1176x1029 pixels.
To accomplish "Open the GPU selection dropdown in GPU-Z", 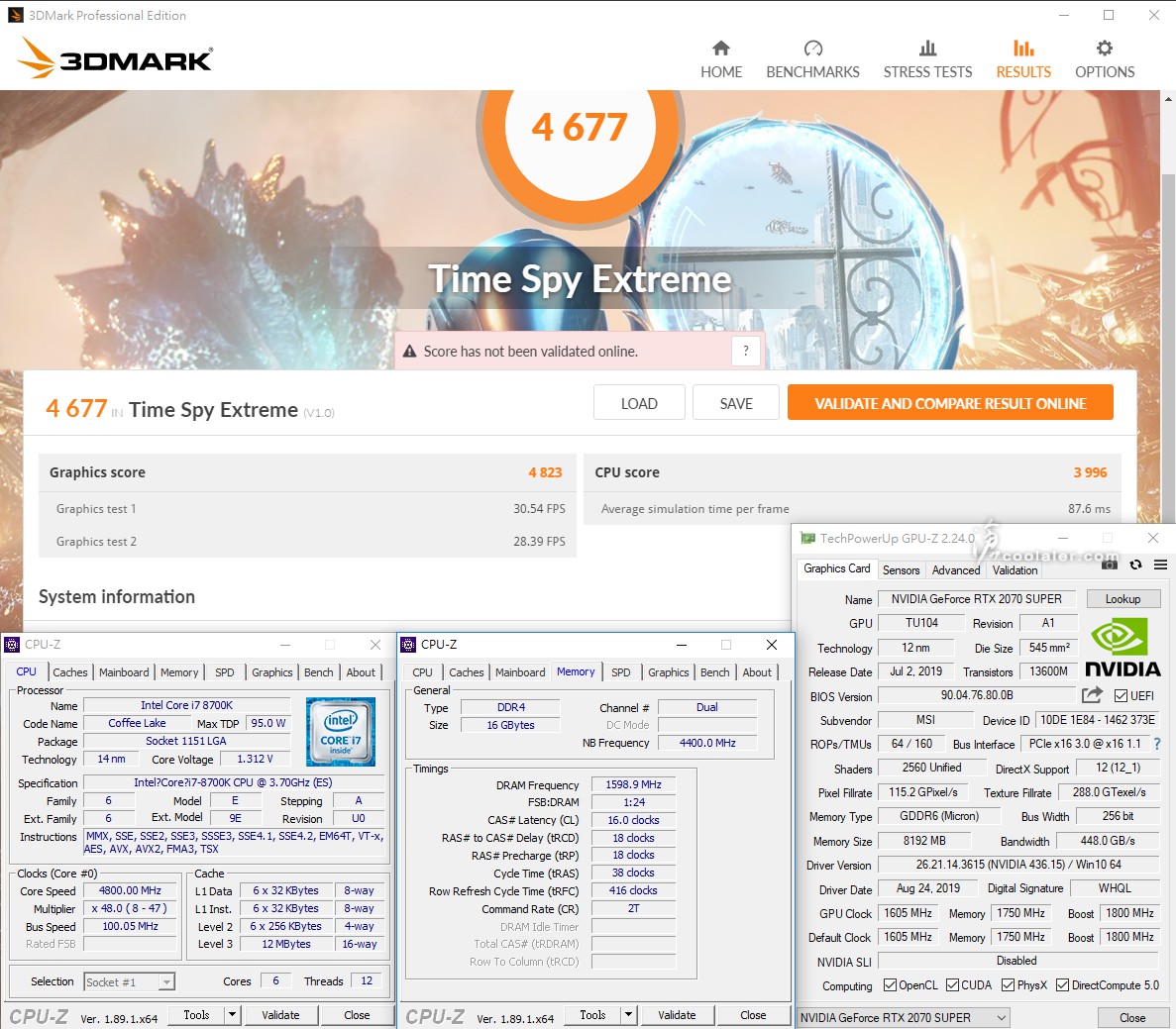I will pyautogui.click(x=904, y=1017).
